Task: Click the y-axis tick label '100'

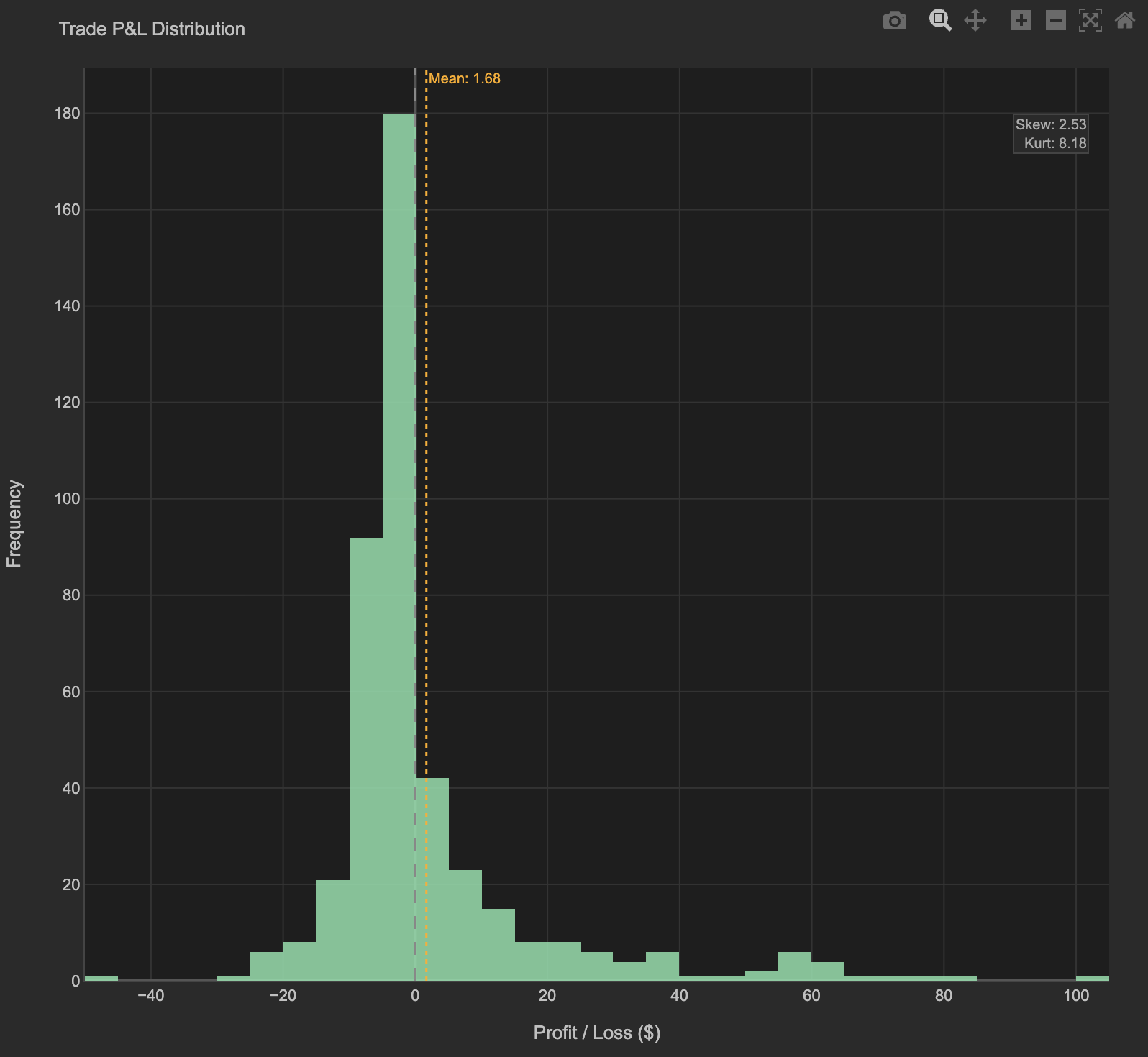Action: click(x=68, y=499)
